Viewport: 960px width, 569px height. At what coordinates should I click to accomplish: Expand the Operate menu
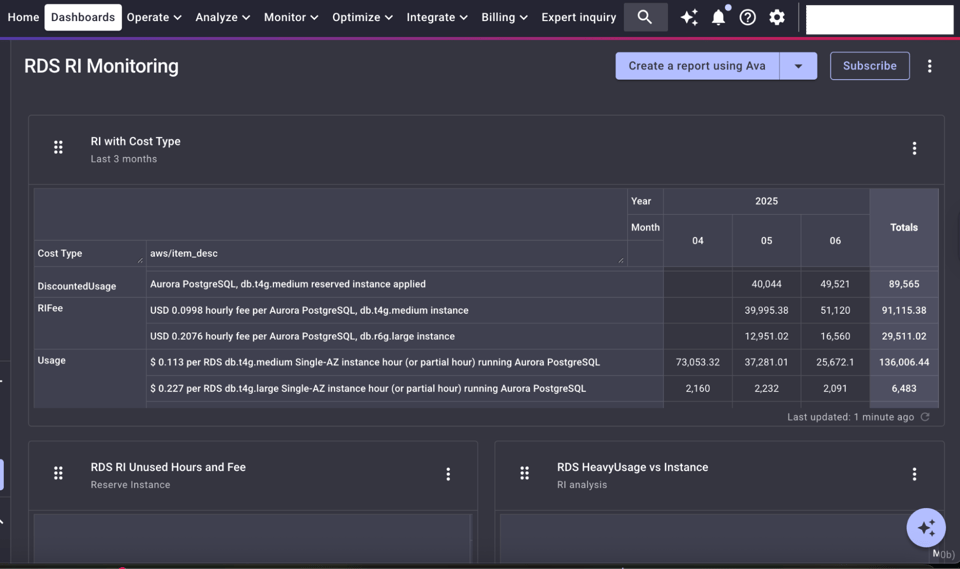pyautogui.click(x=154, y=17)
